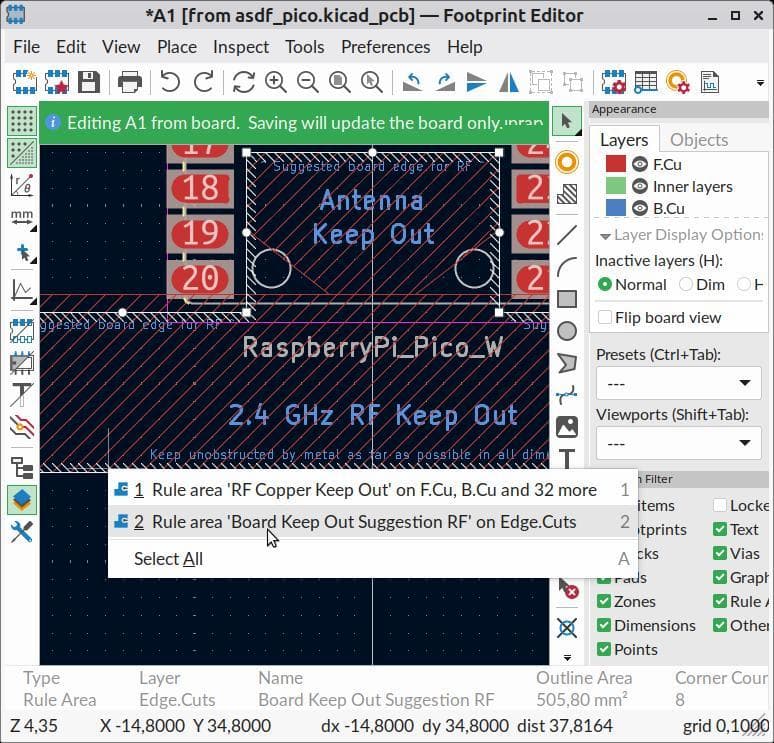Choose the Draw Rule Area tool
Viewport: 774px width, 743px height.
click(567, 194)
